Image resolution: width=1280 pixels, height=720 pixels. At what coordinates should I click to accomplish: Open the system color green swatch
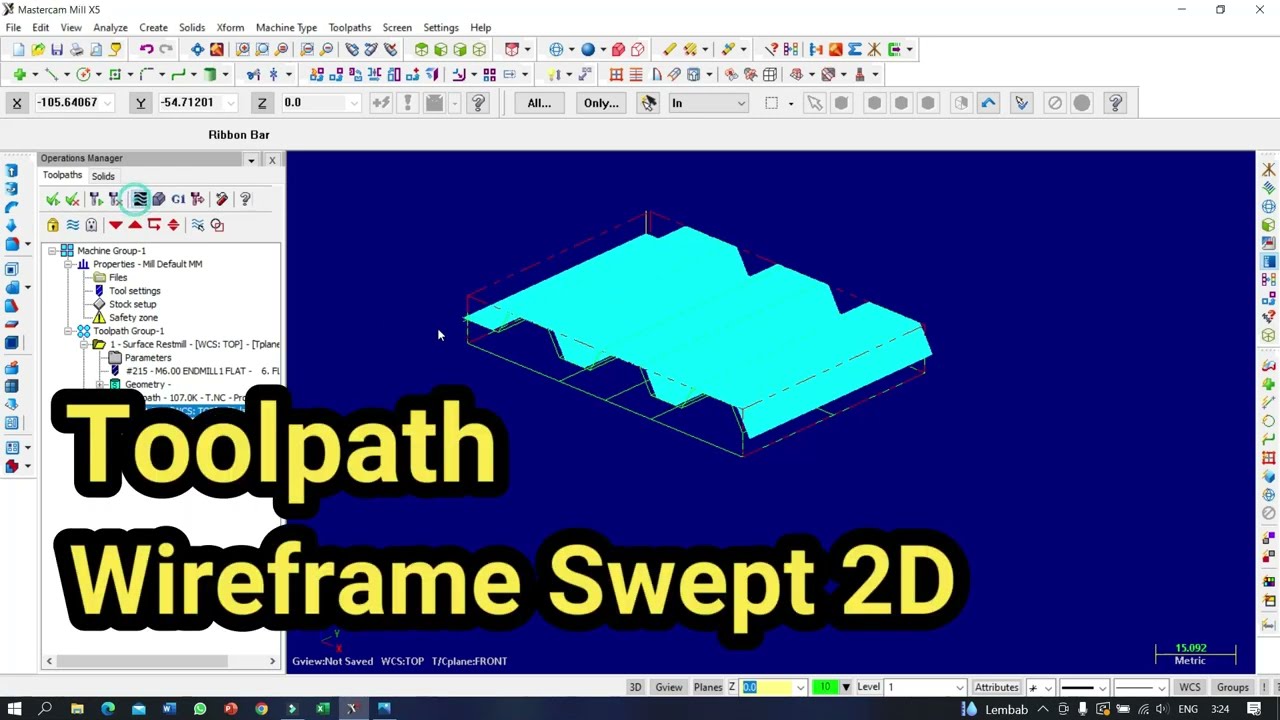[824, 687]
